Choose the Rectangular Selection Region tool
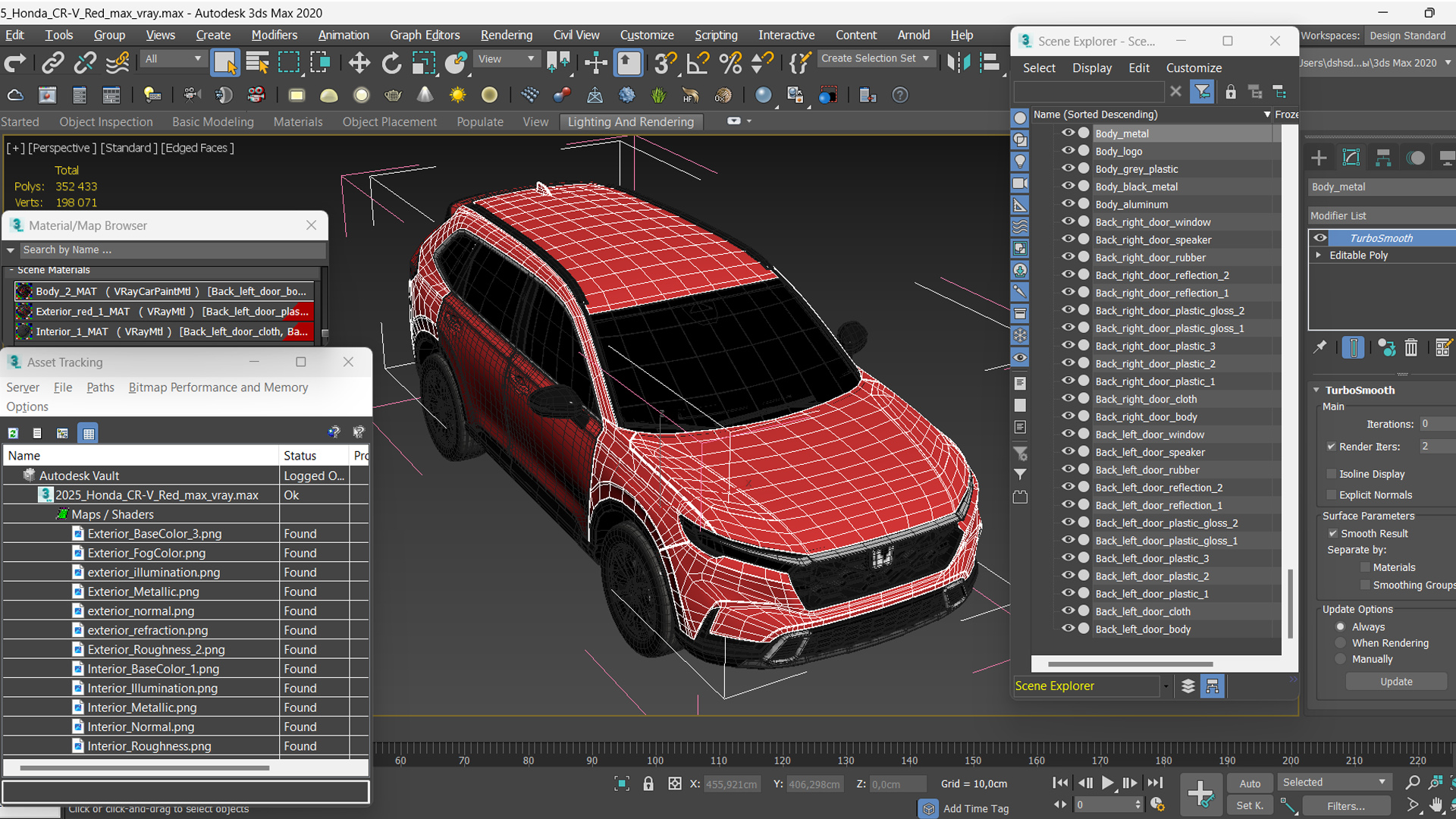The width and height of the screenshot is (1456, 819). (x=289, y=63)
